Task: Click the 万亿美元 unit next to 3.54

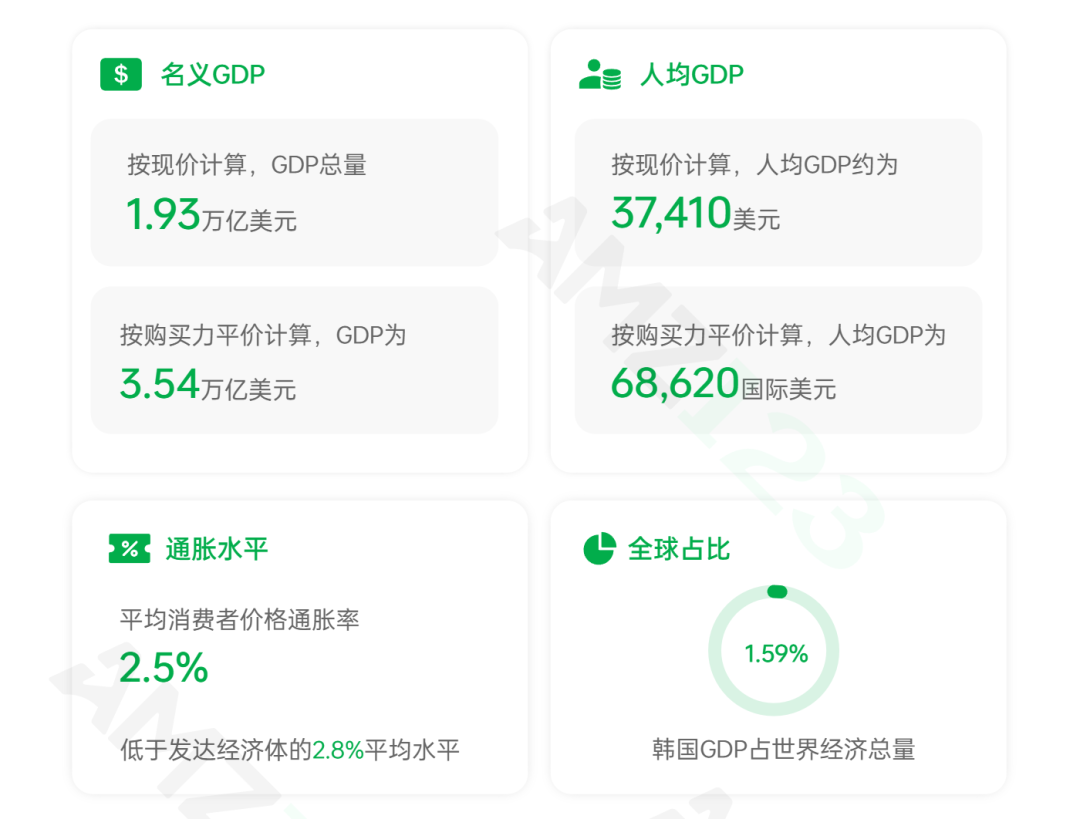Action: [249, 390]
